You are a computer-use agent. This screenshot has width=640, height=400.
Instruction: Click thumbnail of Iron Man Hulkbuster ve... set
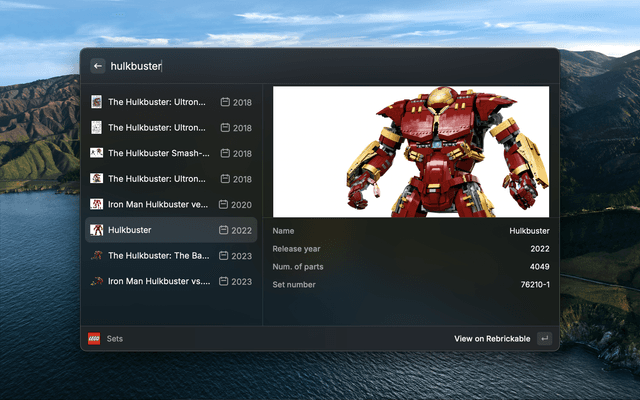coord(97,204)
